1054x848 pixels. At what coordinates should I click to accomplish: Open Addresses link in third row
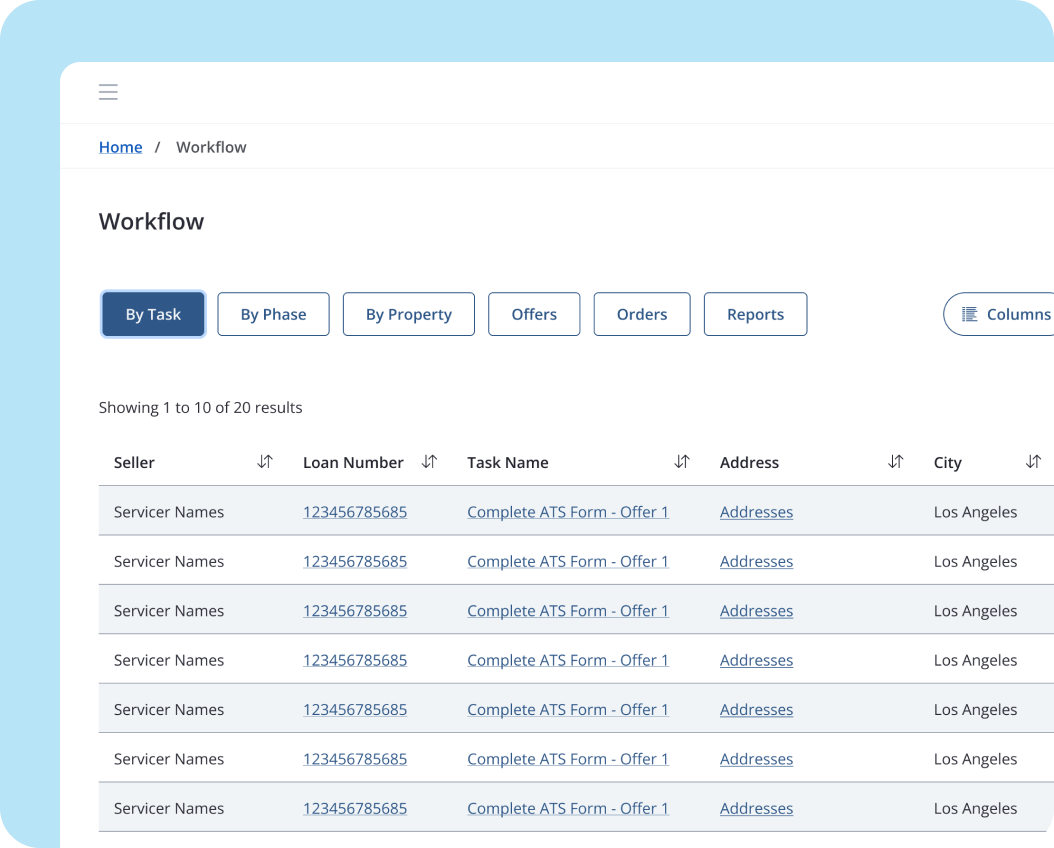tap(756, 611)
